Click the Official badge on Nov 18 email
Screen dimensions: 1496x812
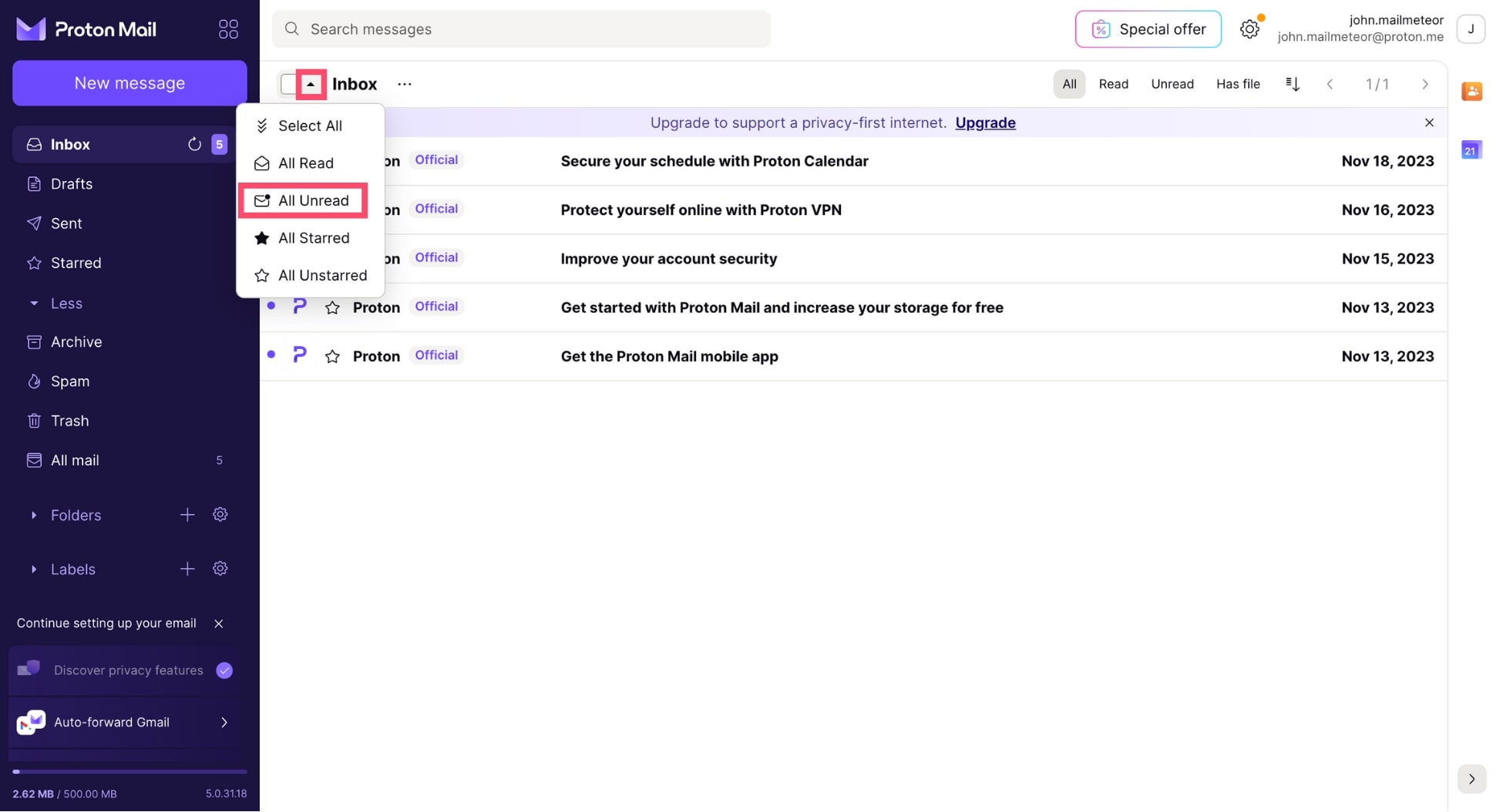(x=436, y=160)
